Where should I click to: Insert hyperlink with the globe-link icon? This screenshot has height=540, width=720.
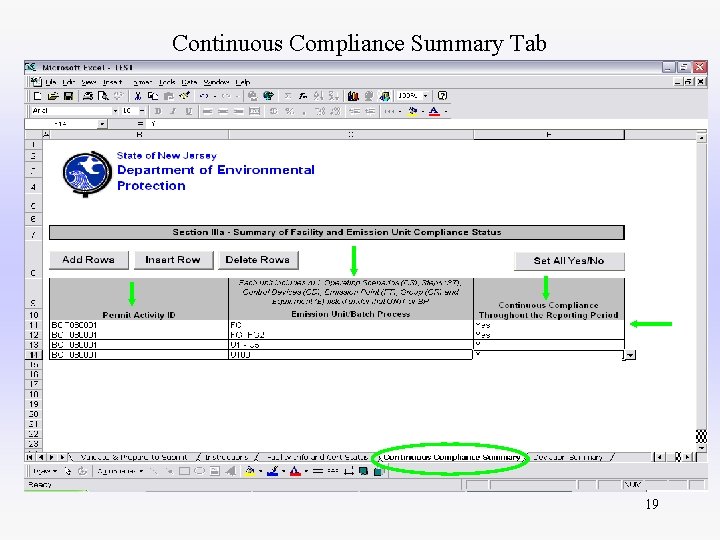252,96
